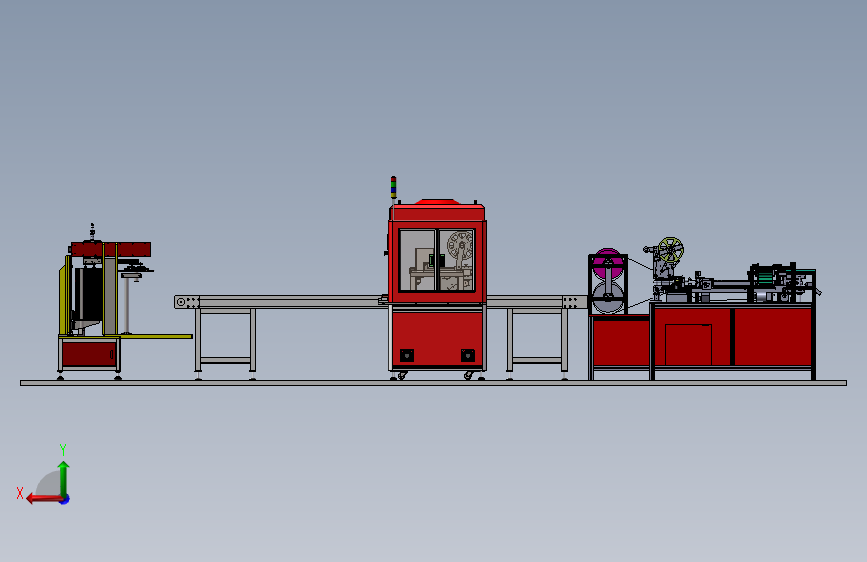
Task: Select the long gray floor base plate
Action: (434, 383)
